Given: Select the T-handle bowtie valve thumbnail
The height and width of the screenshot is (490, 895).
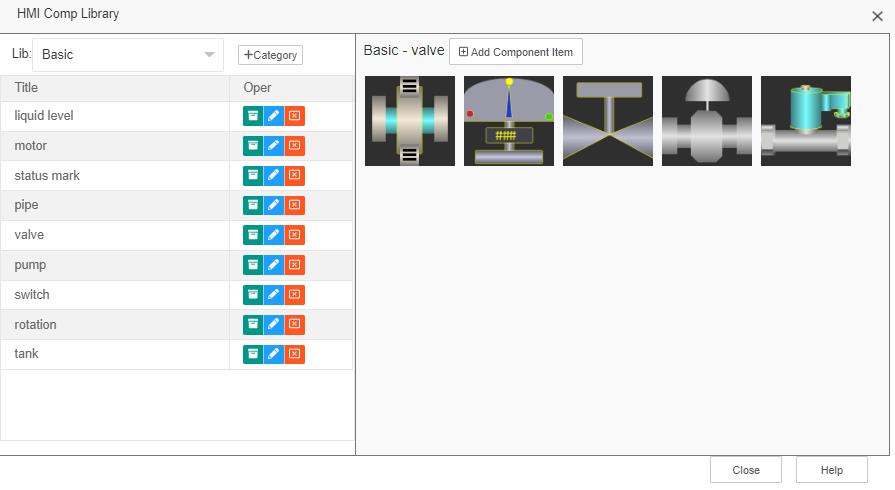Looking at the screenshot, I should click(608, 121).
